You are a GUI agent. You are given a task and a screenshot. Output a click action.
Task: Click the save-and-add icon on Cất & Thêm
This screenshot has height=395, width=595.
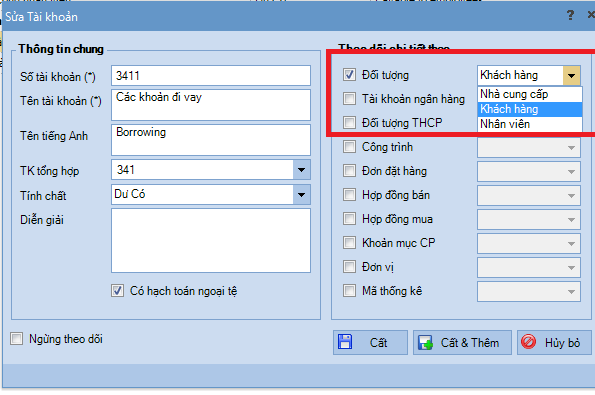click(x=425, y=343)
